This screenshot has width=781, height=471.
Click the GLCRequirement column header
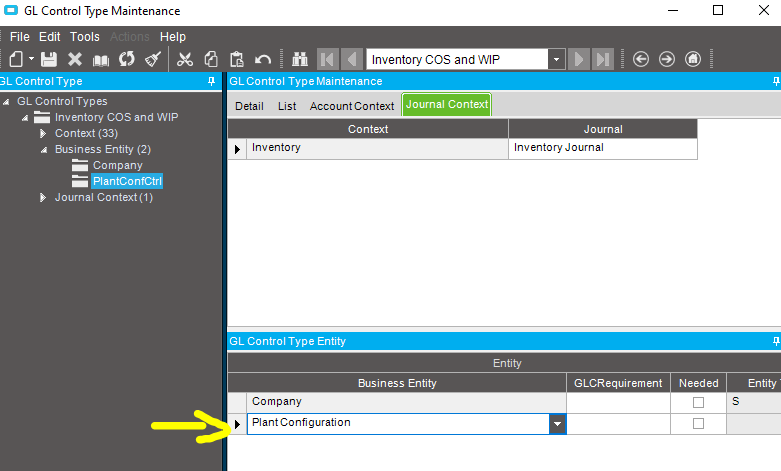(x=618, y=383)
